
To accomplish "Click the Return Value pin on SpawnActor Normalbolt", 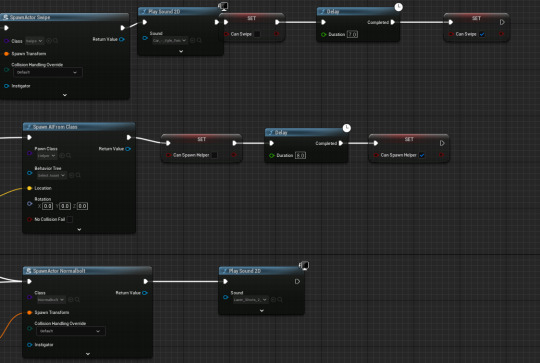I will point(145,293).
